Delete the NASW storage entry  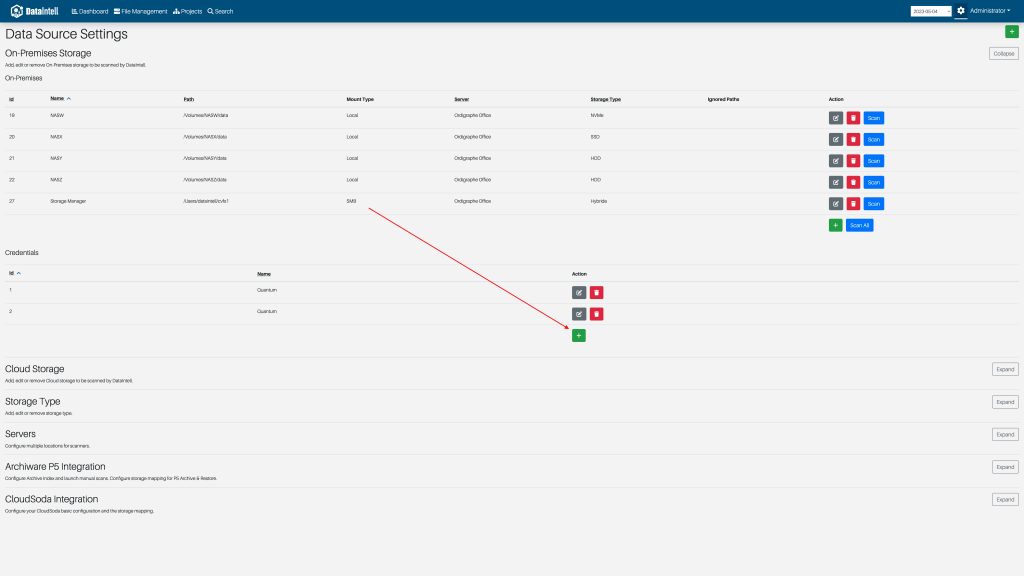853,118
